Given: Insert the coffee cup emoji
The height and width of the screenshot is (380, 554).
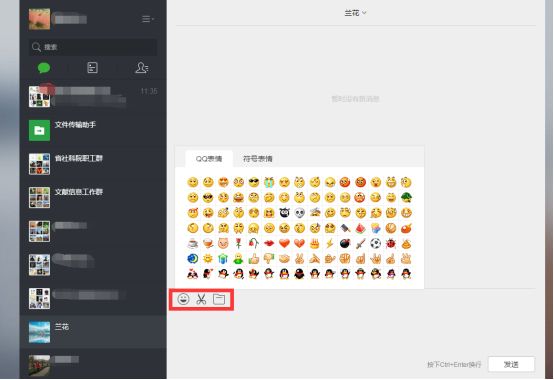Looking at the screenshot, I should 193,243.
